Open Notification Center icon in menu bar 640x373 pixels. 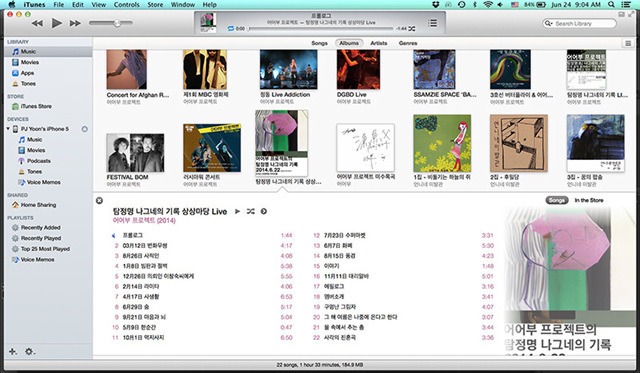(626, 4)
